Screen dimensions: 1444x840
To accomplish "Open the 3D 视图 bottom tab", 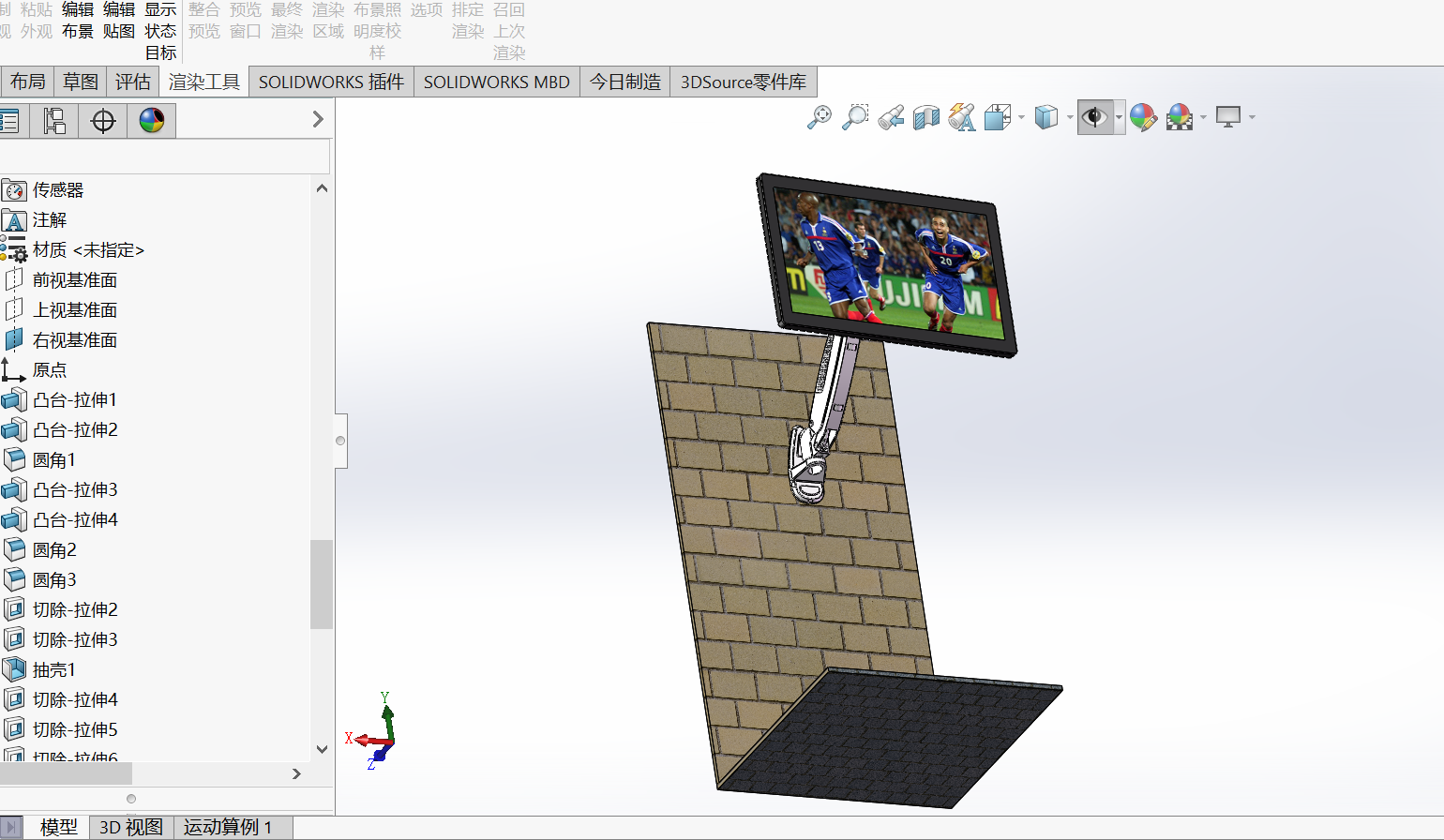I will (x=131, y=827).
